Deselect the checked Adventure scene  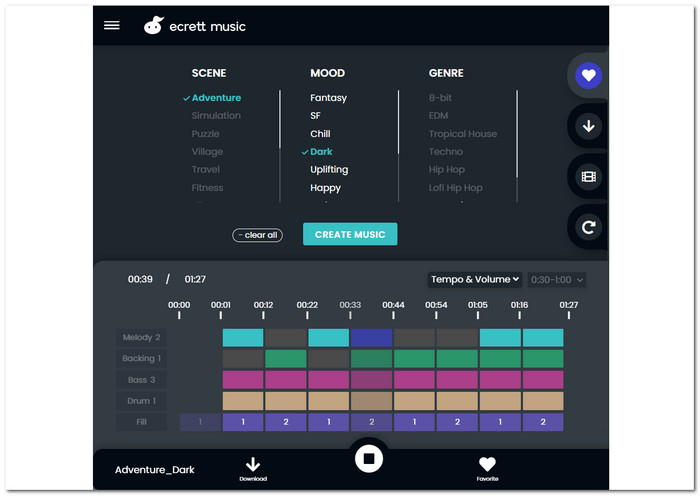point(216,98)
